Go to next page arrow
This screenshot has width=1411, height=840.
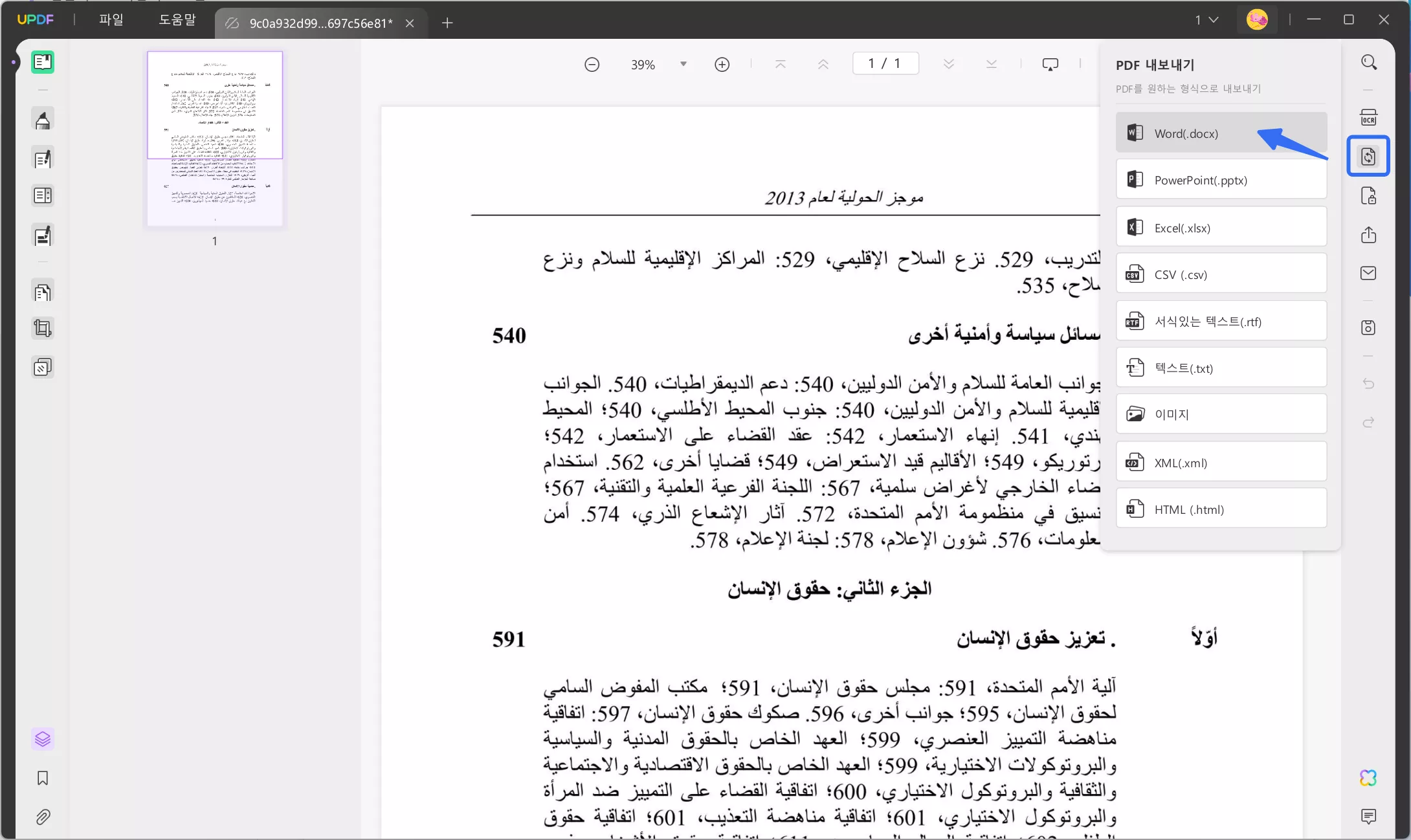[x=949, y=64]
